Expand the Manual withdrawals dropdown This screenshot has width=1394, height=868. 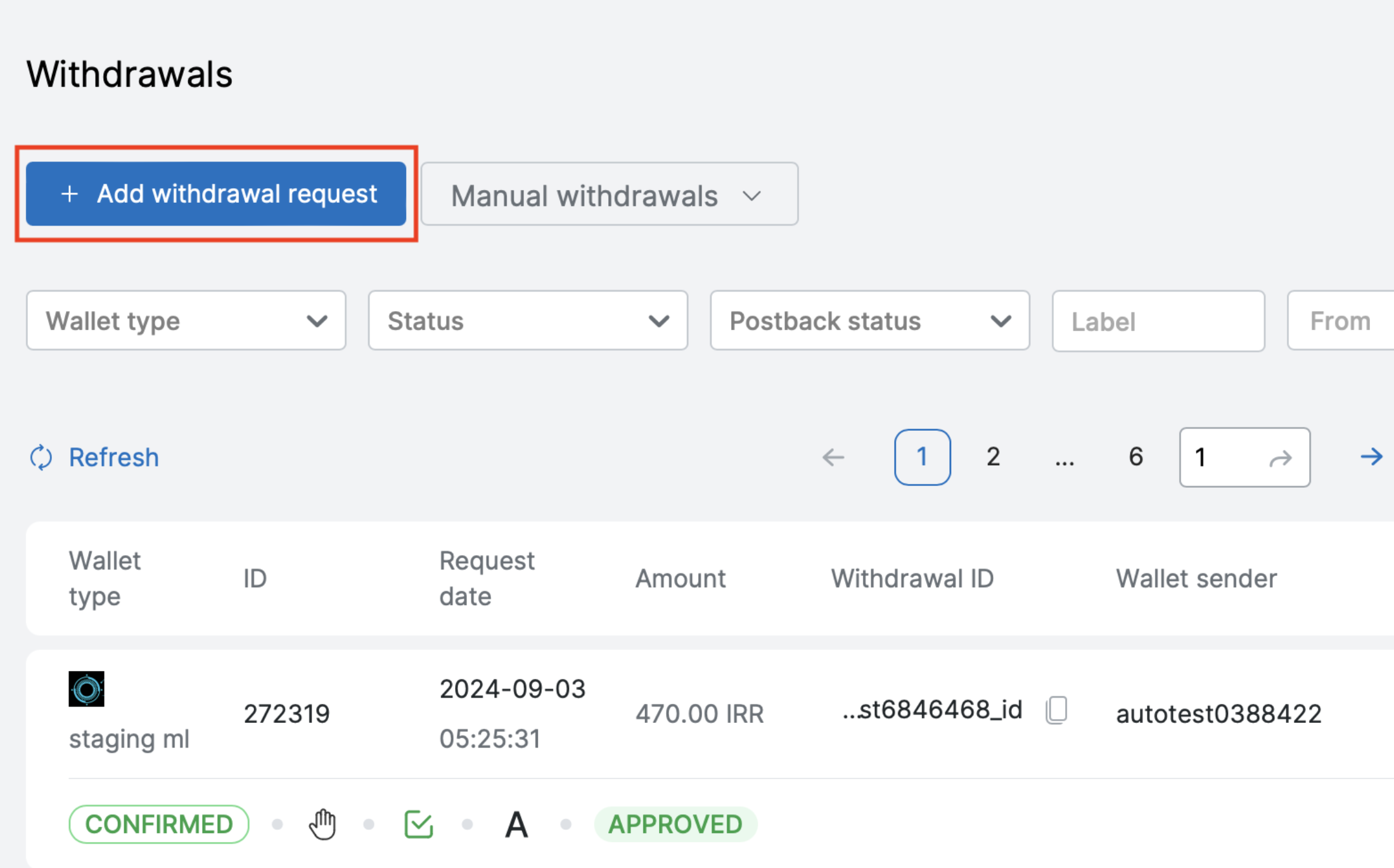(x=609, y=195)
